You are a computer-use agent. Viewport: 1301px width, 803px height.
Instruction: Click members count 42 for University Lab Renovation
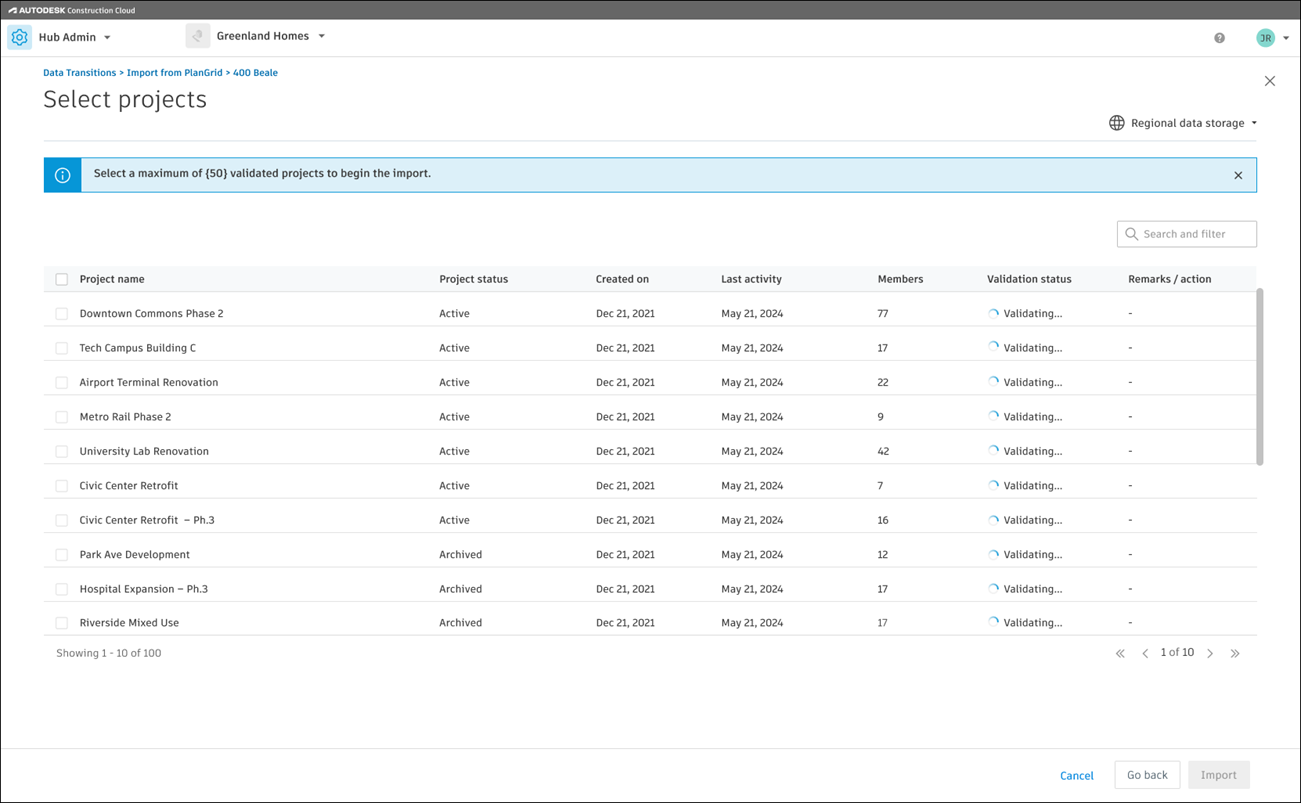pos(883,451)
